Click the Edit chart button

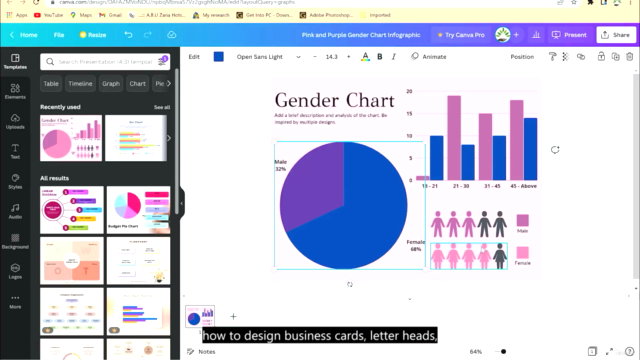click(194, 57)
